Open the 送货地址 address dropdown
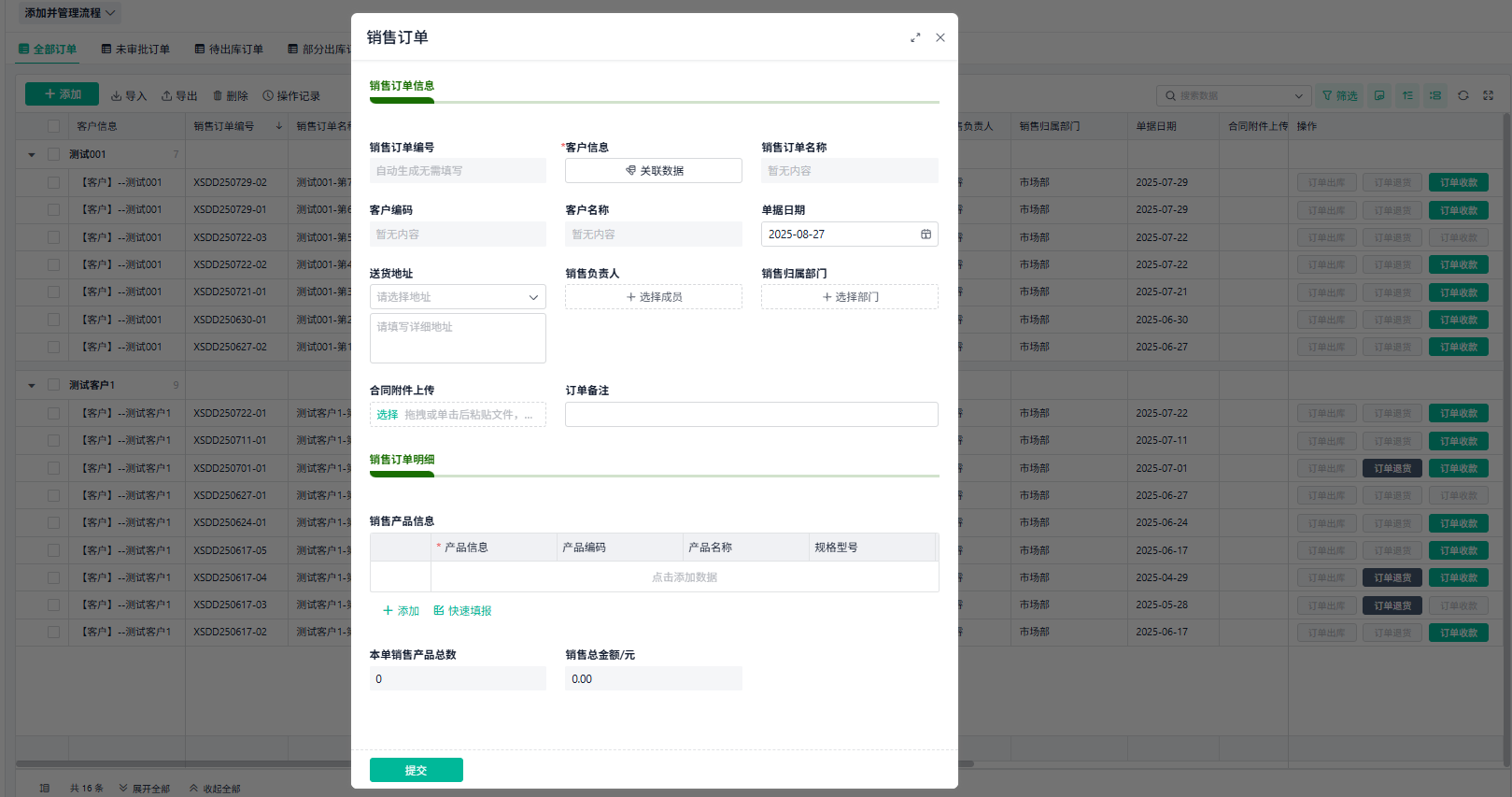 [458, 297]
